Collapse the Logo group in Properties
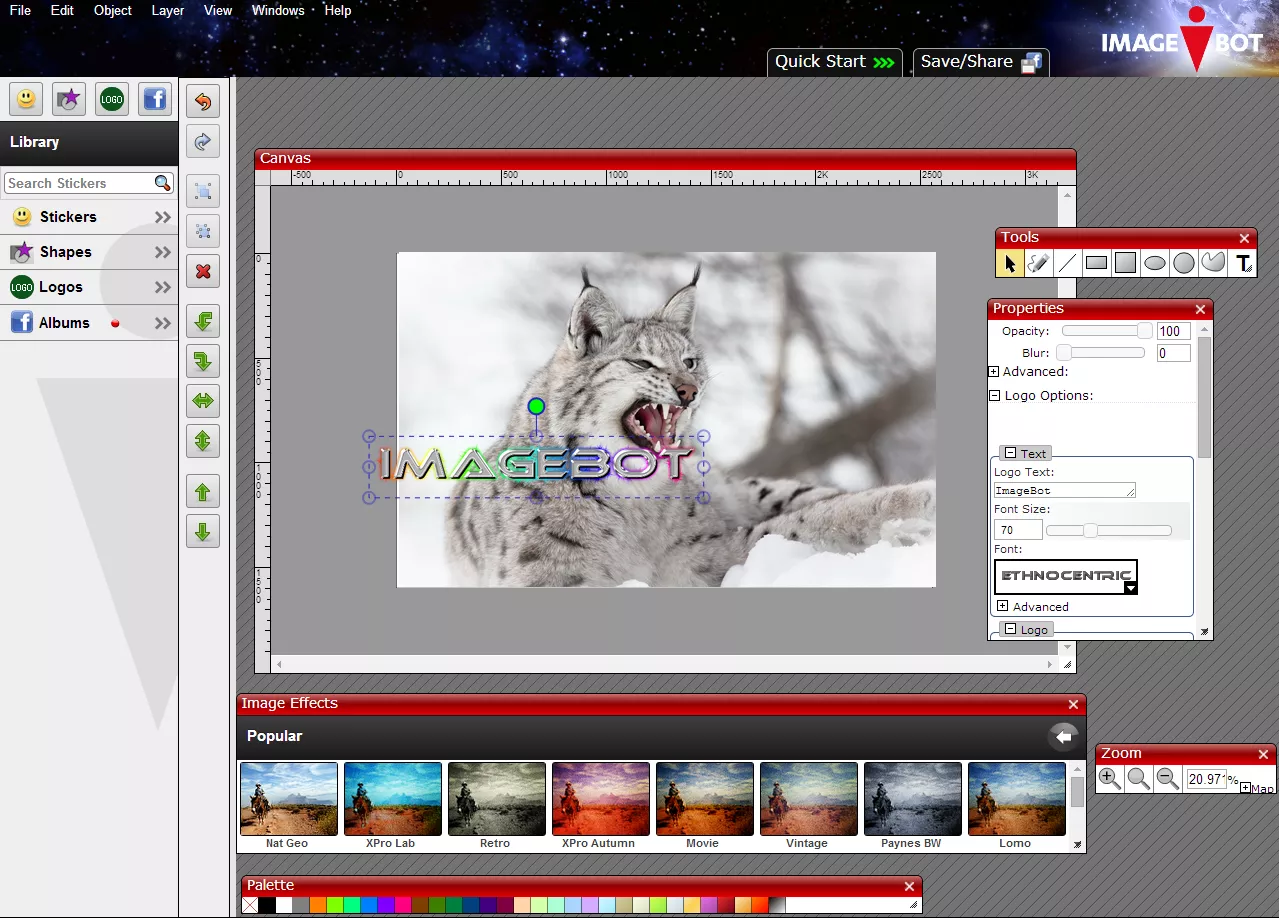The image size is (1279, 918). [1011, 630]
